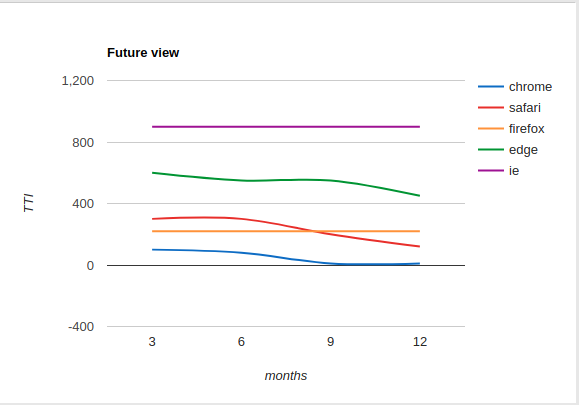Click the orange firefox horizontal line
Image resolution: width=579 pixels, height=405 pixels.
tap(222, 231)
